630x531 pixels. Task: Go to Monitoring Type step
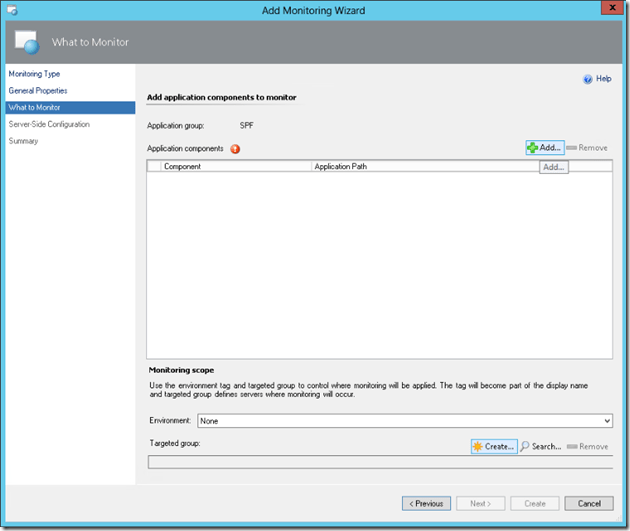[x=34, y=74]
